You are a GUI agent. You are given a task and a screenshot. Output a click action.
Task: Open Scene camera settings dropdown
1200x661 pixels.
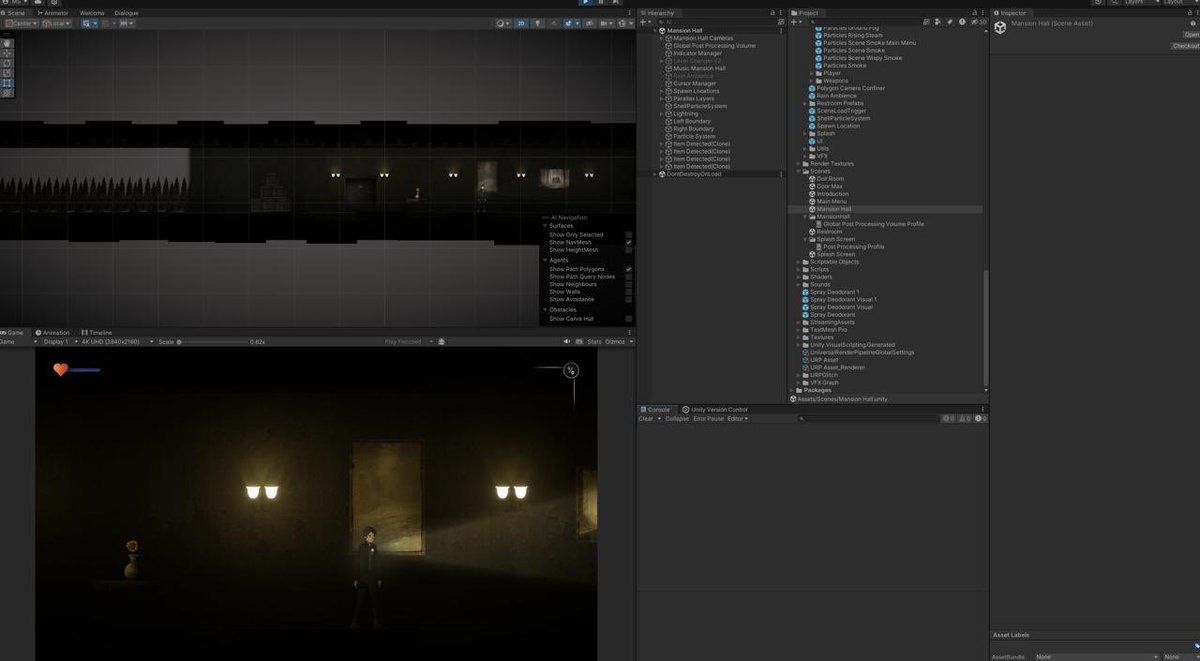pyautogui.click(x=605, y=23)
